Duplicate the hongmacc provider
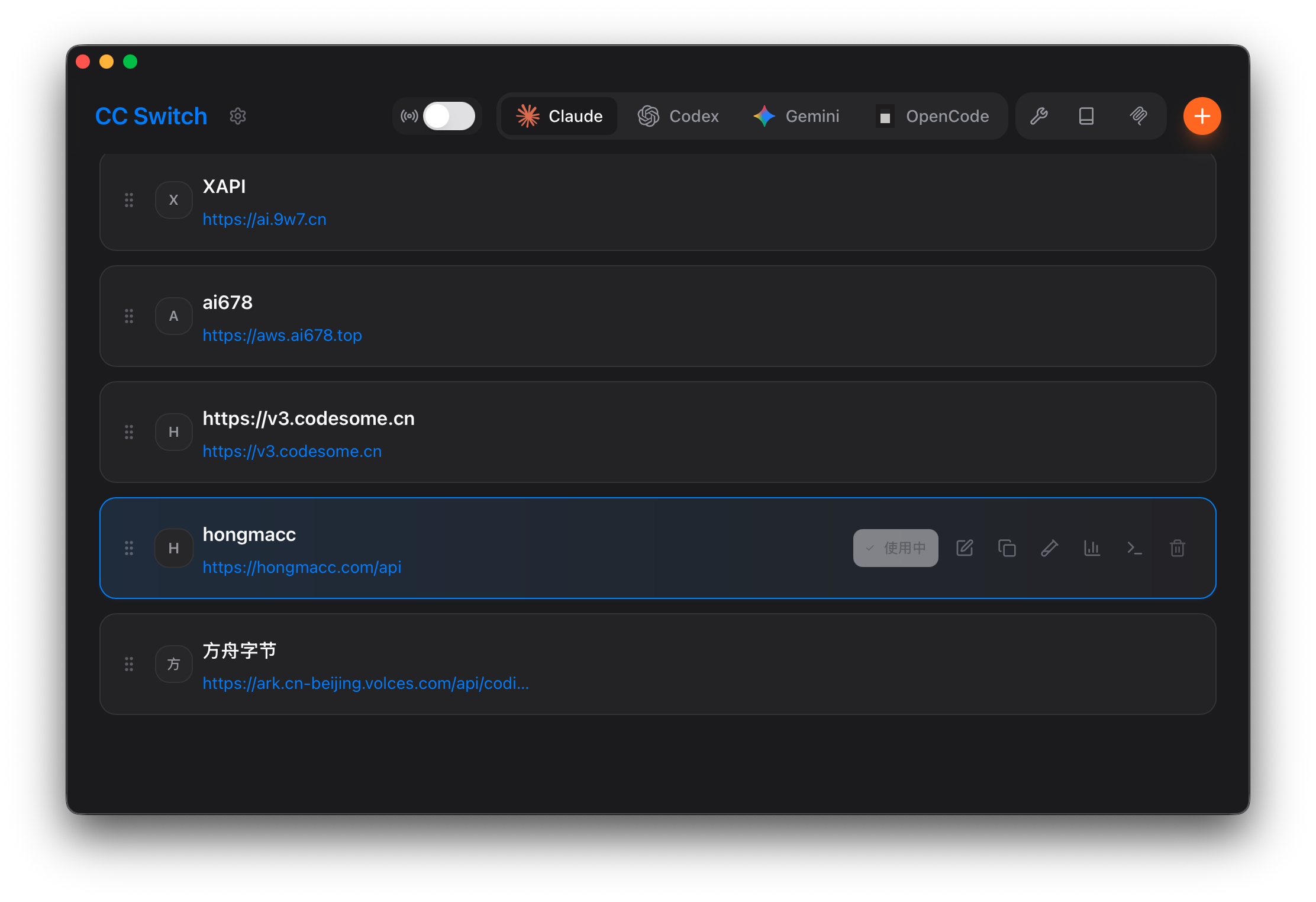This screenshot has width=1316, height=902. 1007,548
